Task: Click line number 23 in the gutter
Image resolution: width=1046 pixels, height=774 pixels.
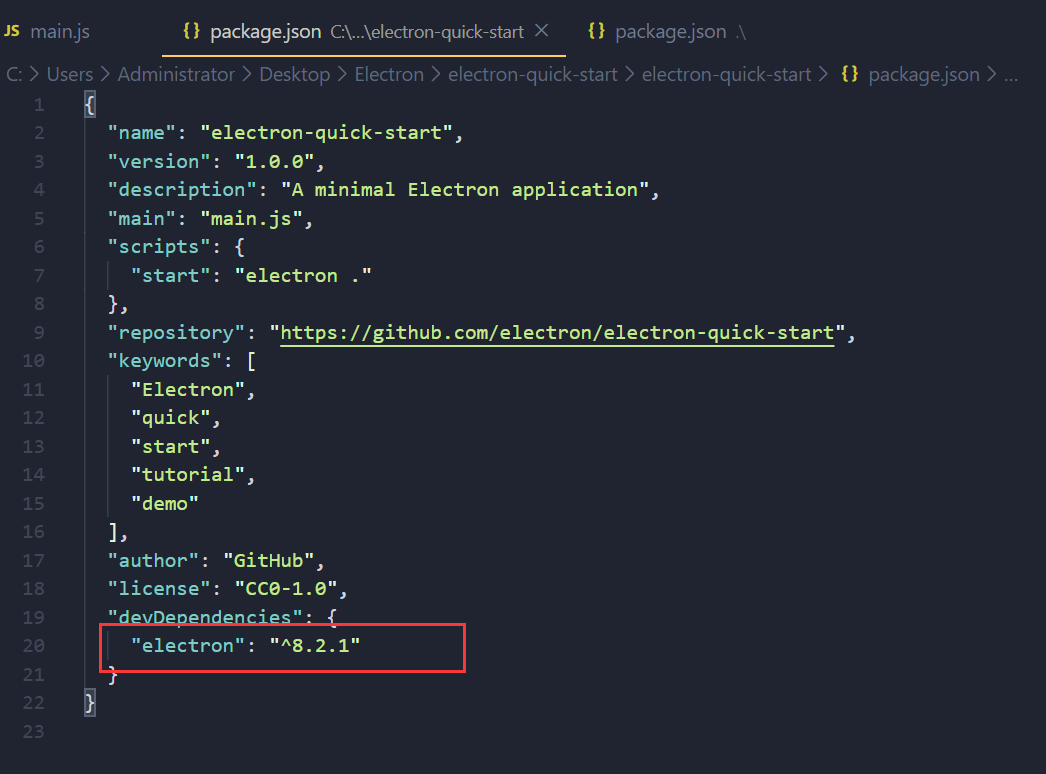Action: point(33,731)
